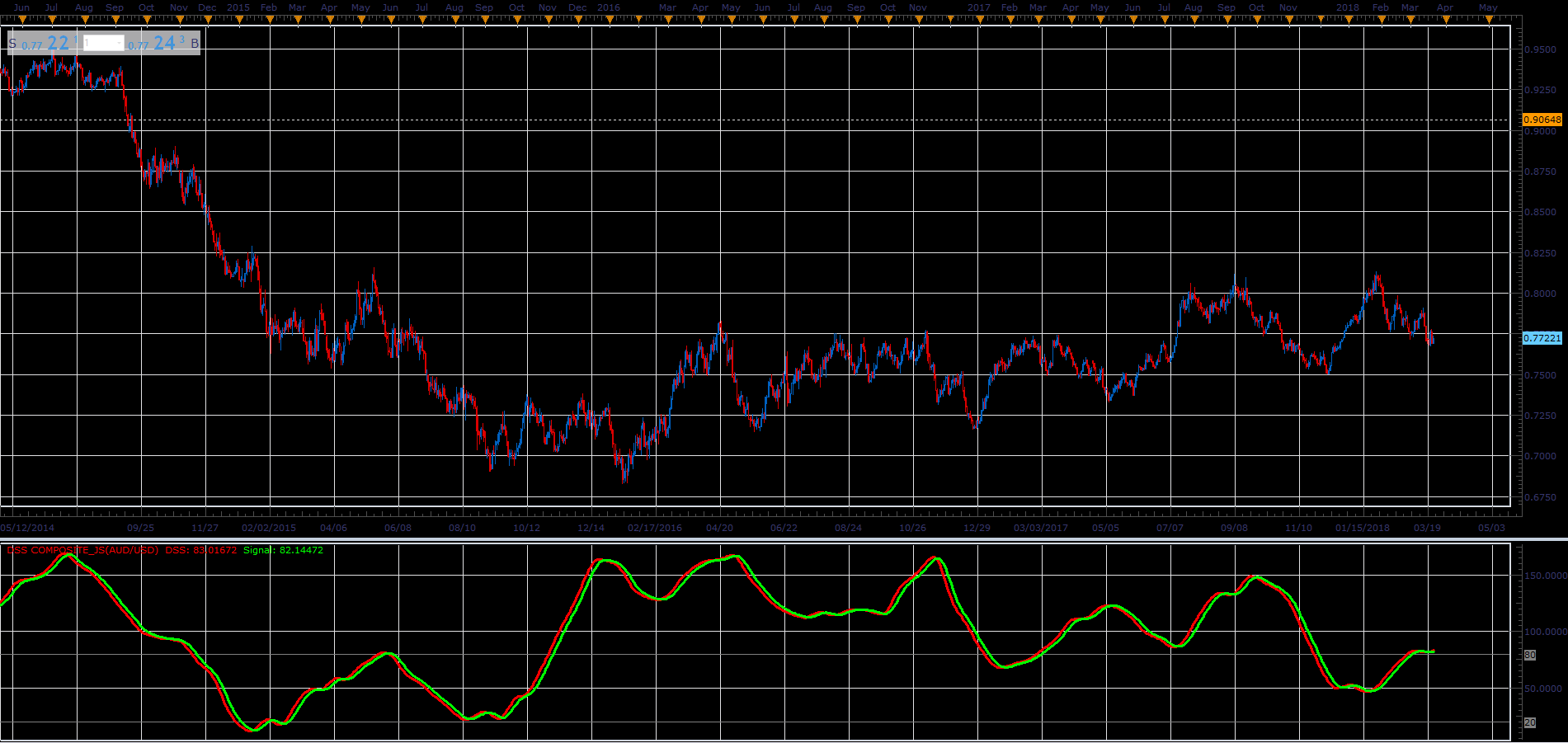Click the orange marker under 2018
1568x743 pixels.
point(1348,20)
